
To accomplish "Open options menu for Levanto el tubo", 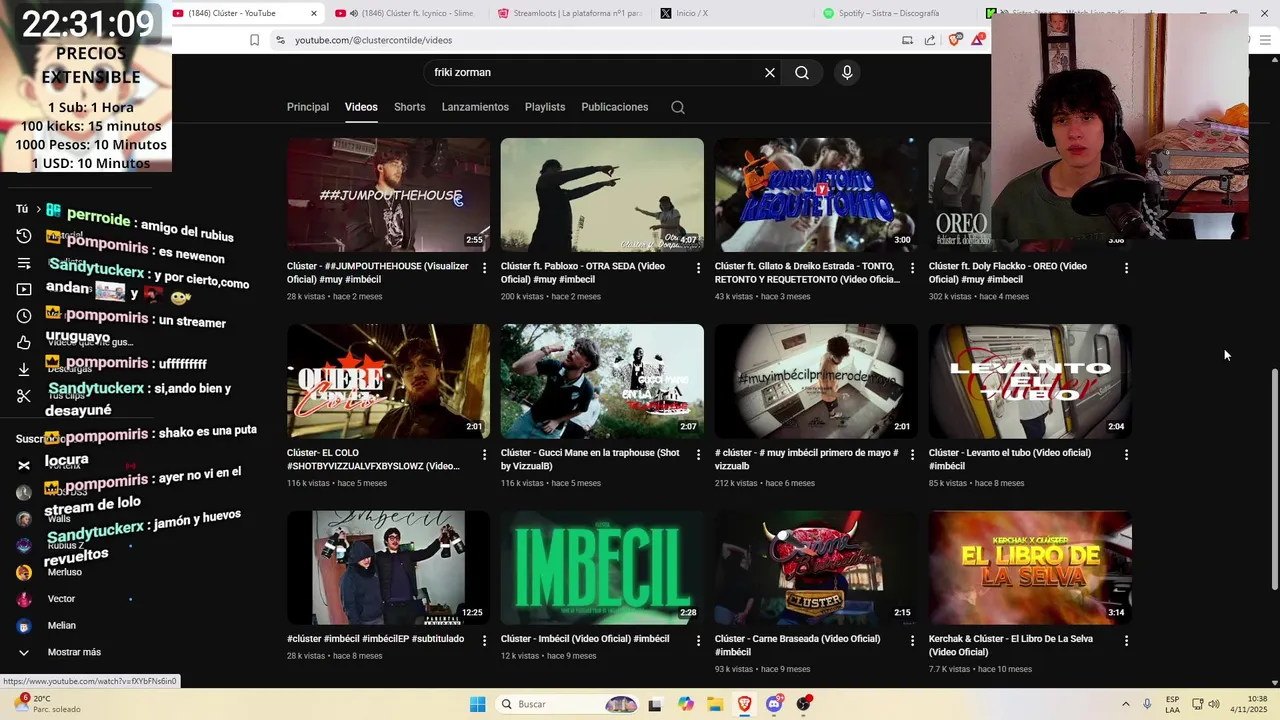I will [1126, 454].
